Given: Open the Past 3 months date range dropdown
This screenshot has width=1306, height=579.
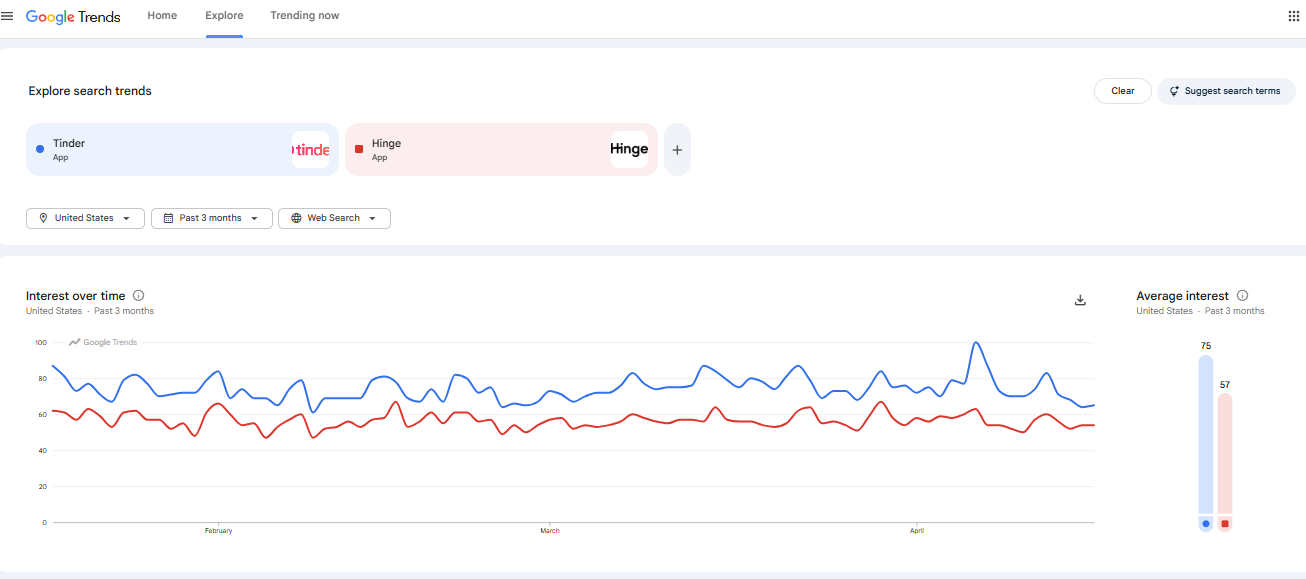Looking at the screenshot, I should point(212,218).
